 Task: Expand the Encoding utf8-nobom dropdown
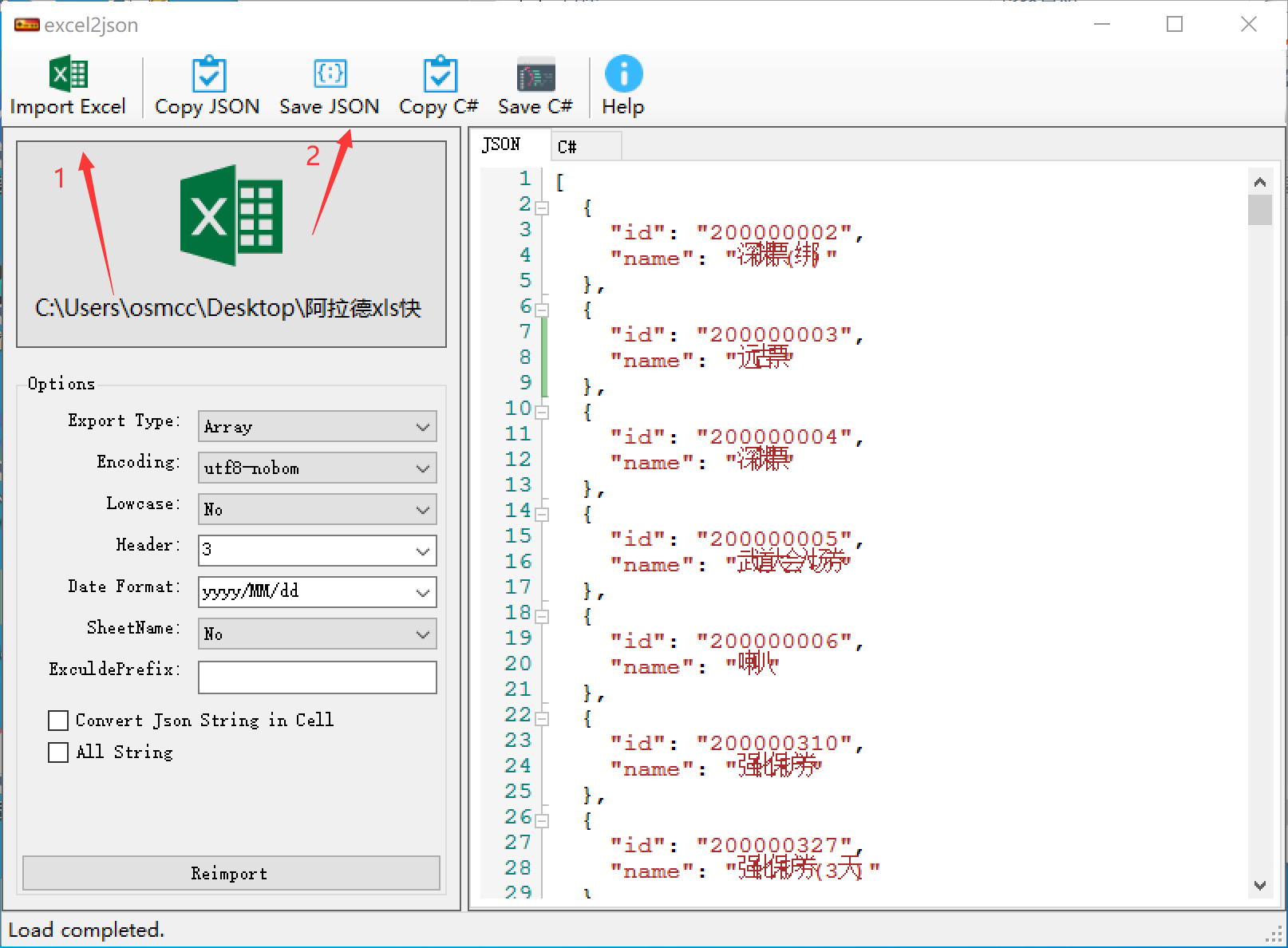click(x=318, y=468)
